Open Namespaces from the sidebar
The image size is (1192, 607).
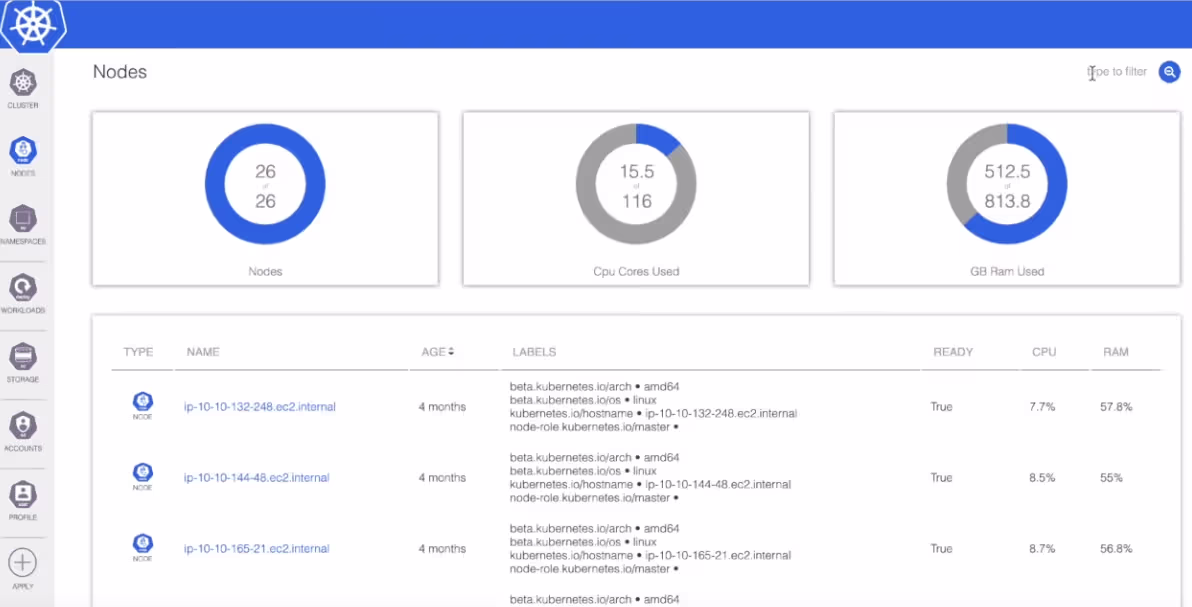(x=23, y=220)
